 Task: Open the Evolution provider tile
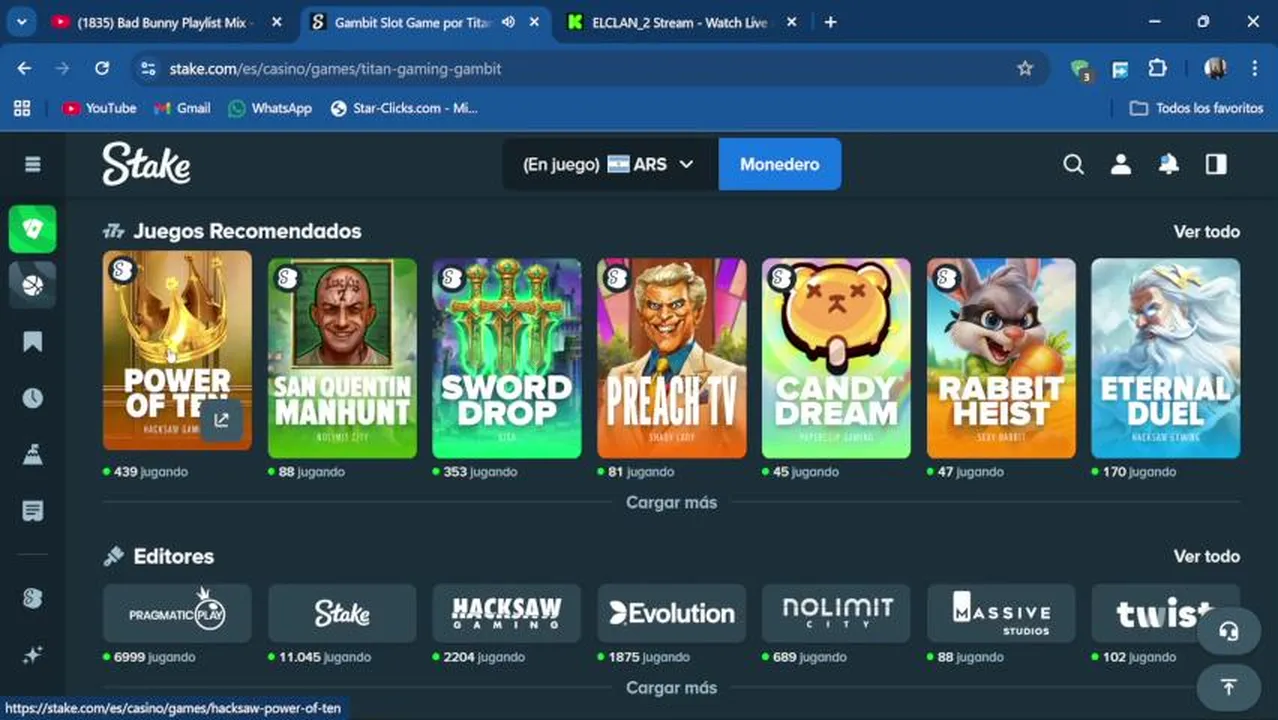click(671, 613)
